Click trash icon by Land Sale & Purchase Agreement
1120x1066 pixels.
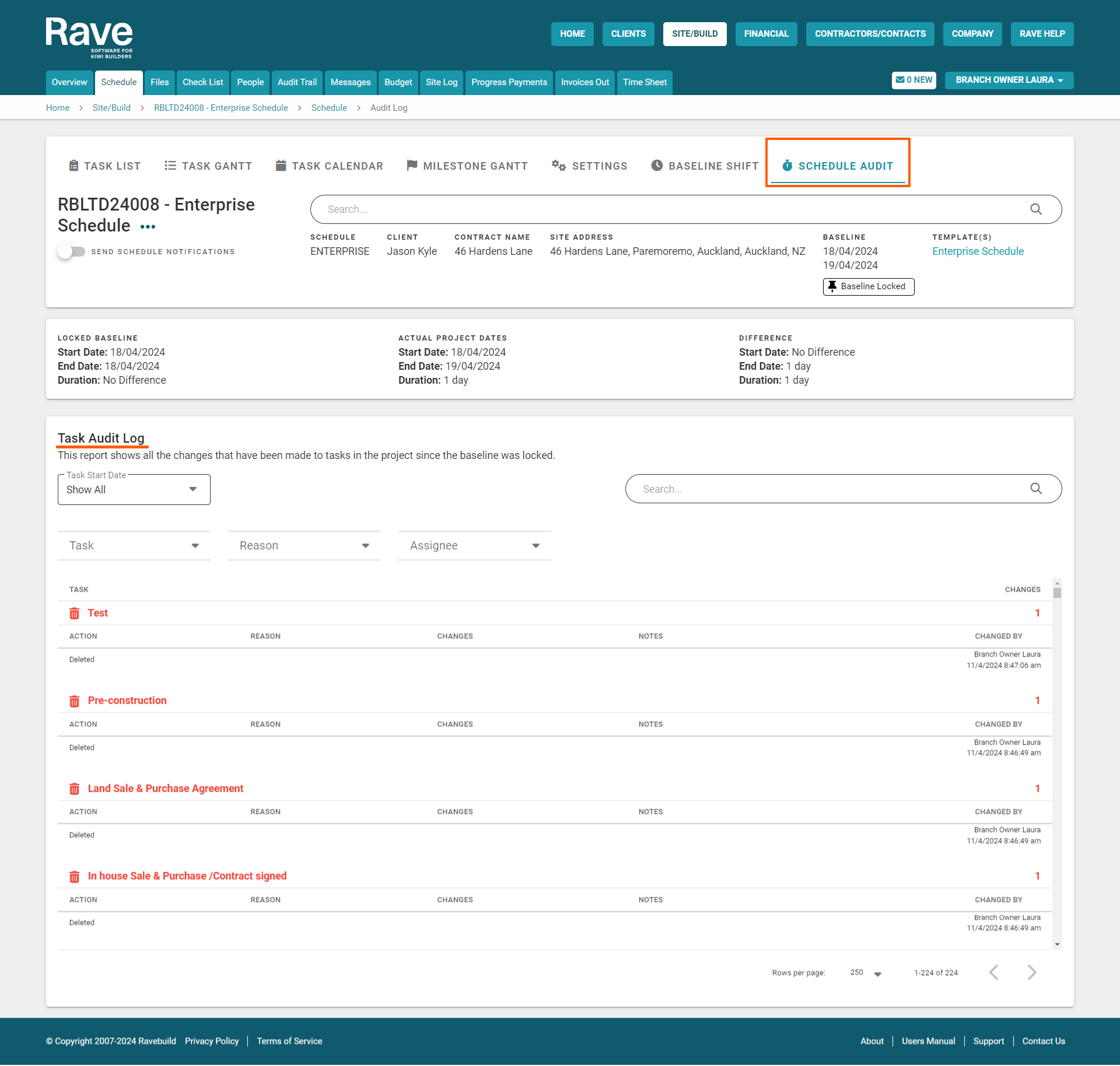pos(74,789)
